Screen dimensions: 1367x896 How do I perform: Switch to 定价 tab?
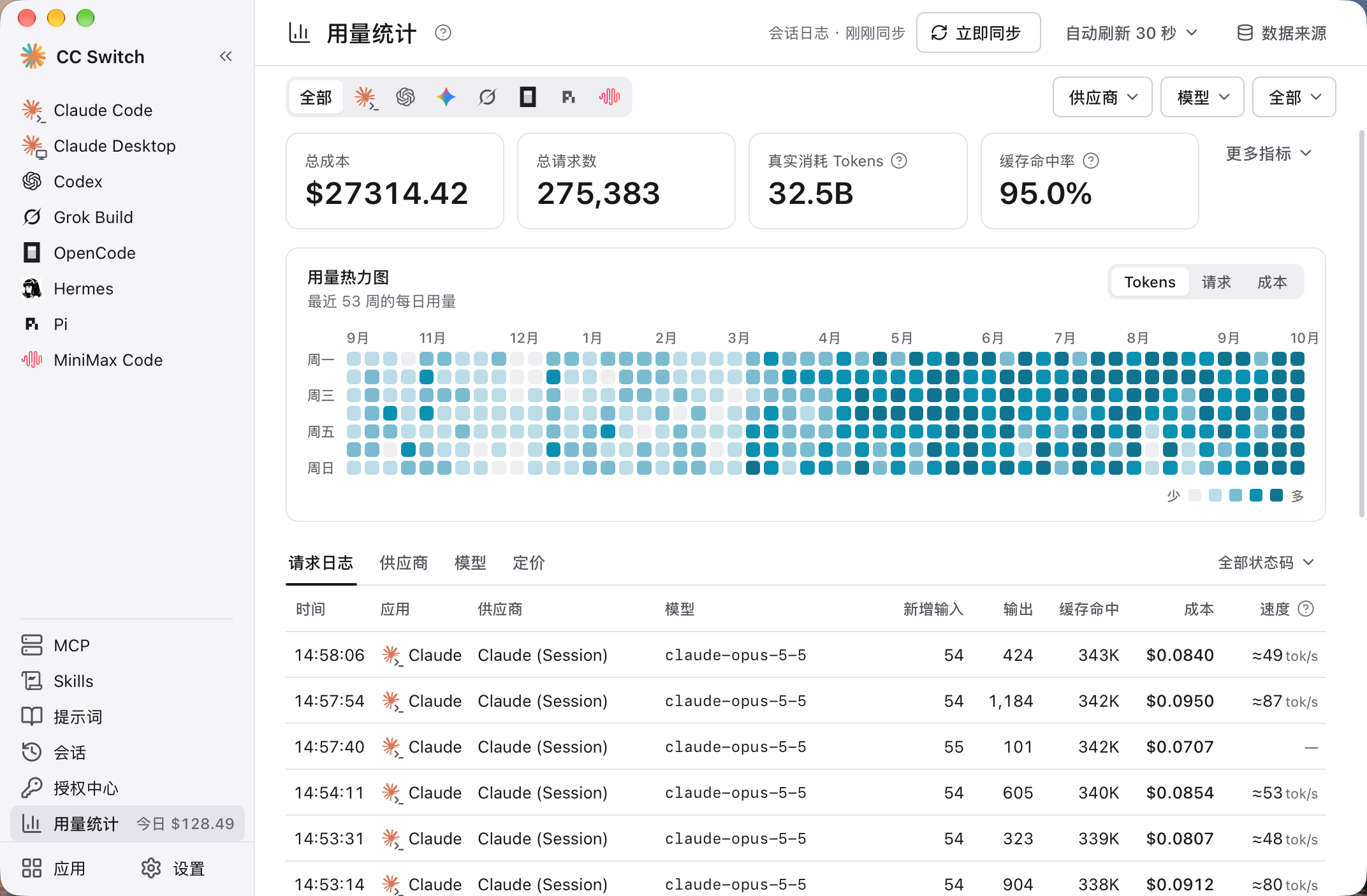point(529,563)
